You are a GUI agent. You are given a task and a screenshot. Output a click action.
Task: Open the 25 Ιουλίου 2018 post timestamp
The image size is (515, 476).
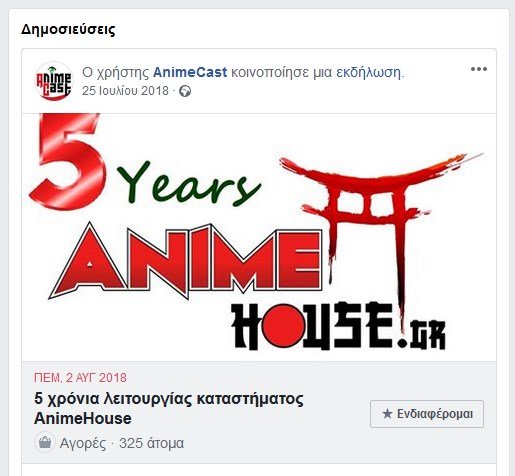click(x=125, y=91)
